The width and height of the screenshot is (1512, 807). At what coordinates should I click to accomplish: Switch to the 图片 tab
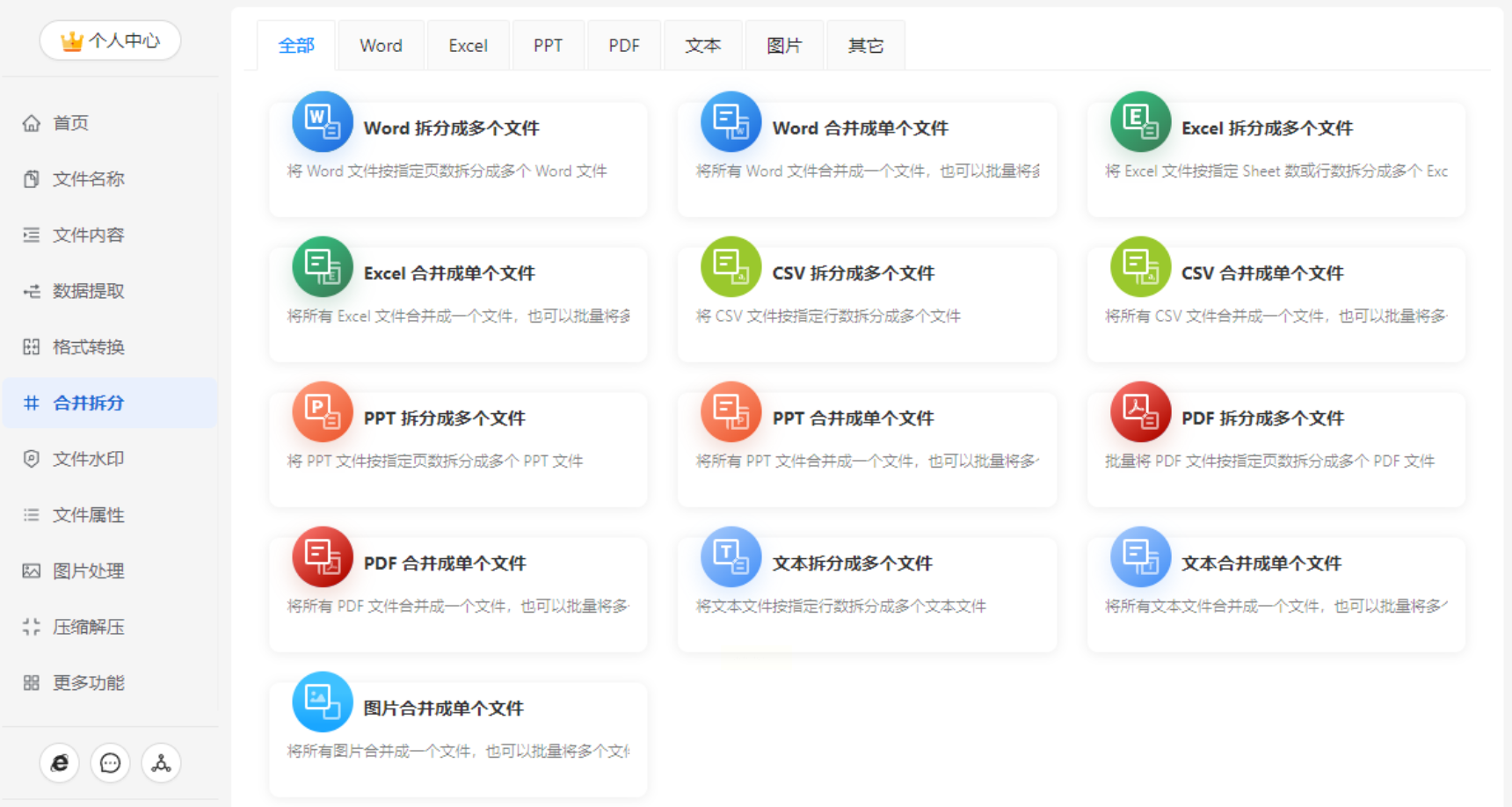784,46
